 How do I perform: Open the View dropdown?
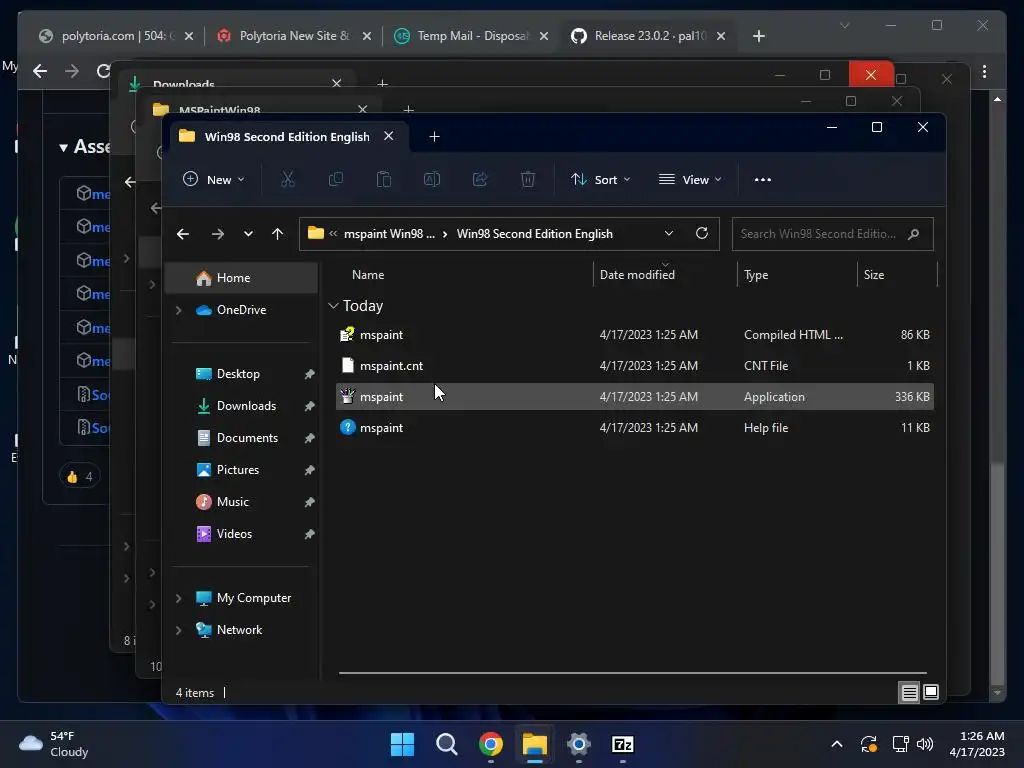pos(690,180)
